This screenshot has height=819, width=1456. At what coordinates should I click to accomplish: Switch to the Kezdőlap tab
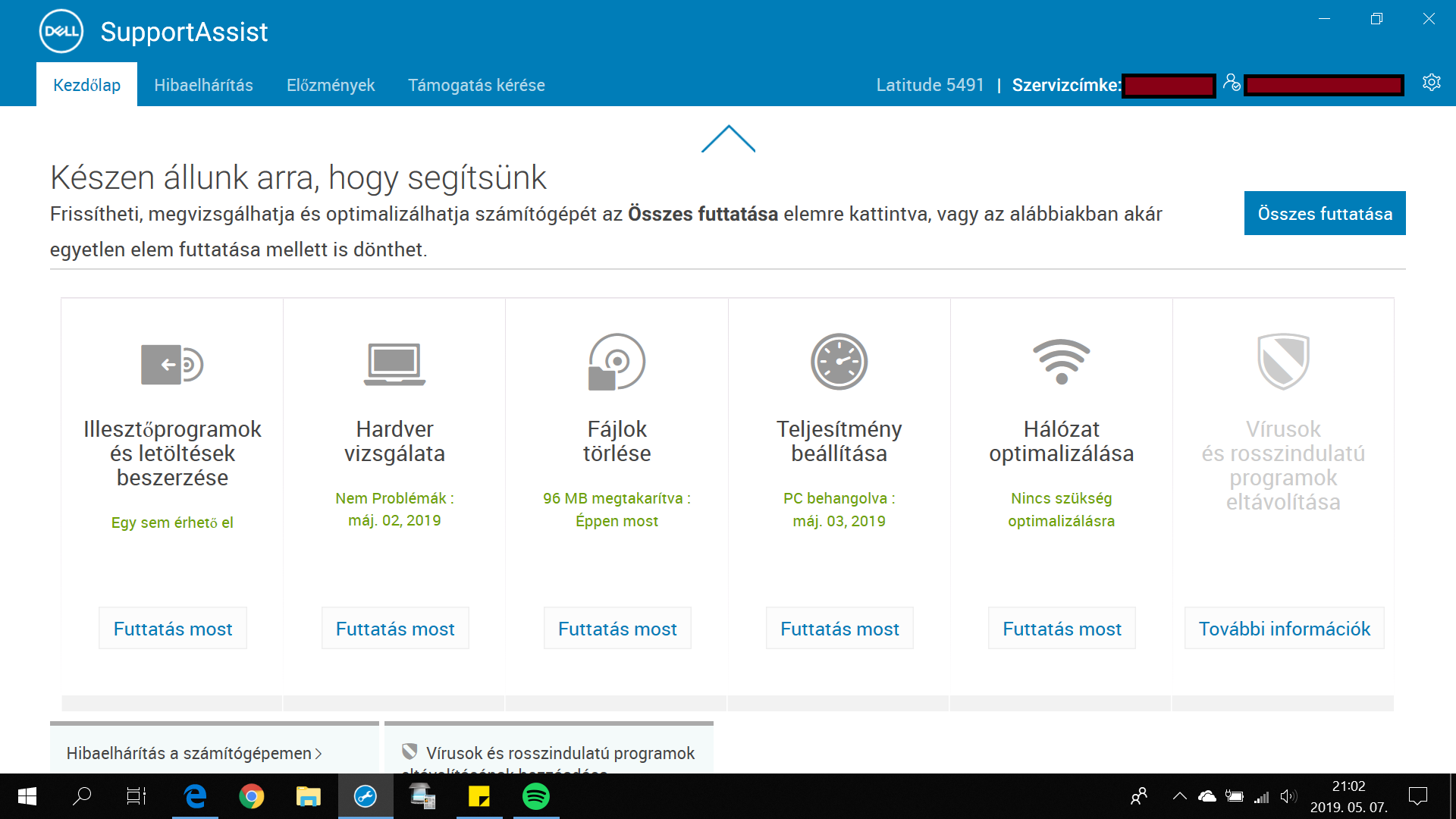[x=86, y=85]
